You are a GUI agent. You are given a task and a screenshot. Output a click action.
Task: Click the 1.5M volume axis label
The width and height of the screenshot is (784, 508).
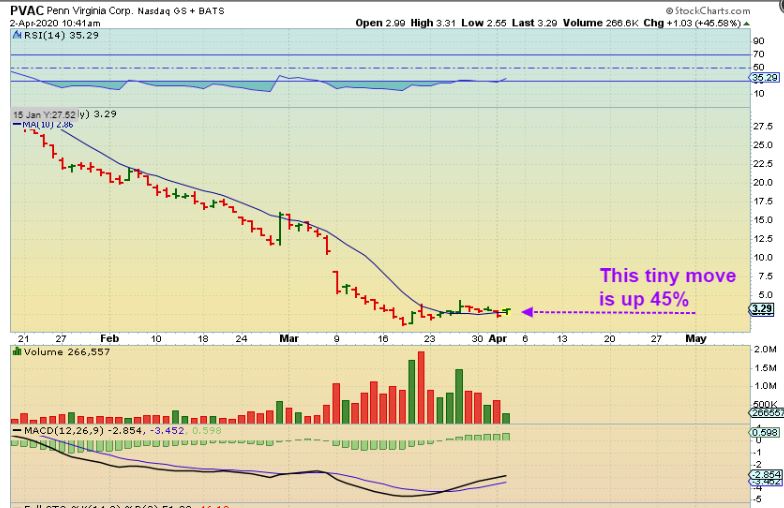(764, 368)
